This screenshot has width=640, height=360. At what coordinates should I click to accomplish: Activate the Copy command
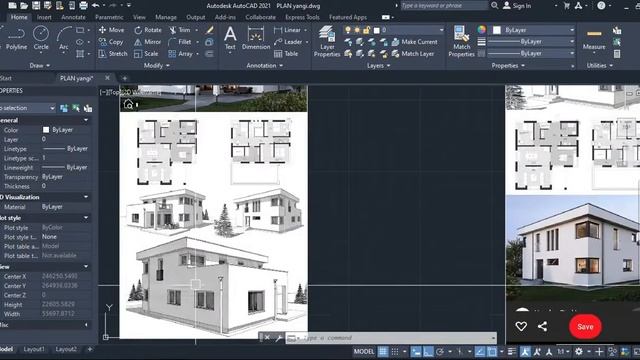(111, 42)
